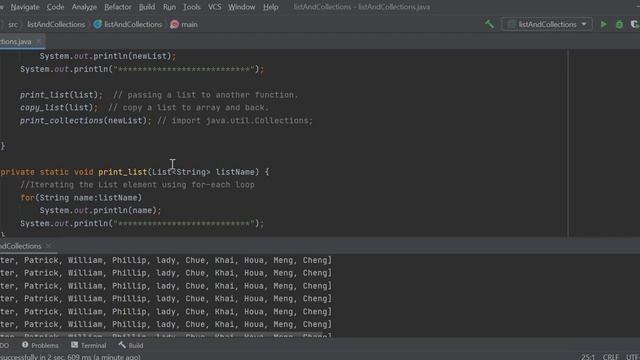Click the main method breadcrumb
Screen dimensions: 640x360
point(189,24)
